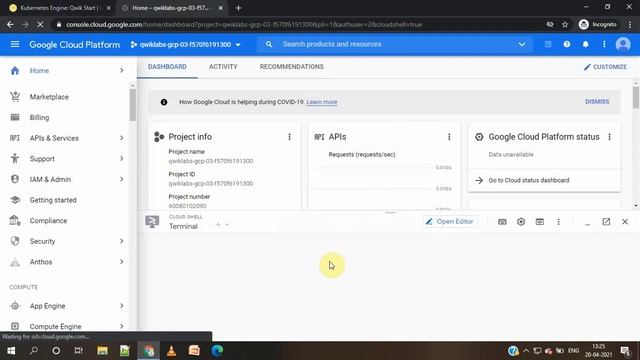Click the Compute Engine chip icon
Image resolution: width=640 pixels, height=360 pixels.
pyautogui.click(x=15, y=326)
